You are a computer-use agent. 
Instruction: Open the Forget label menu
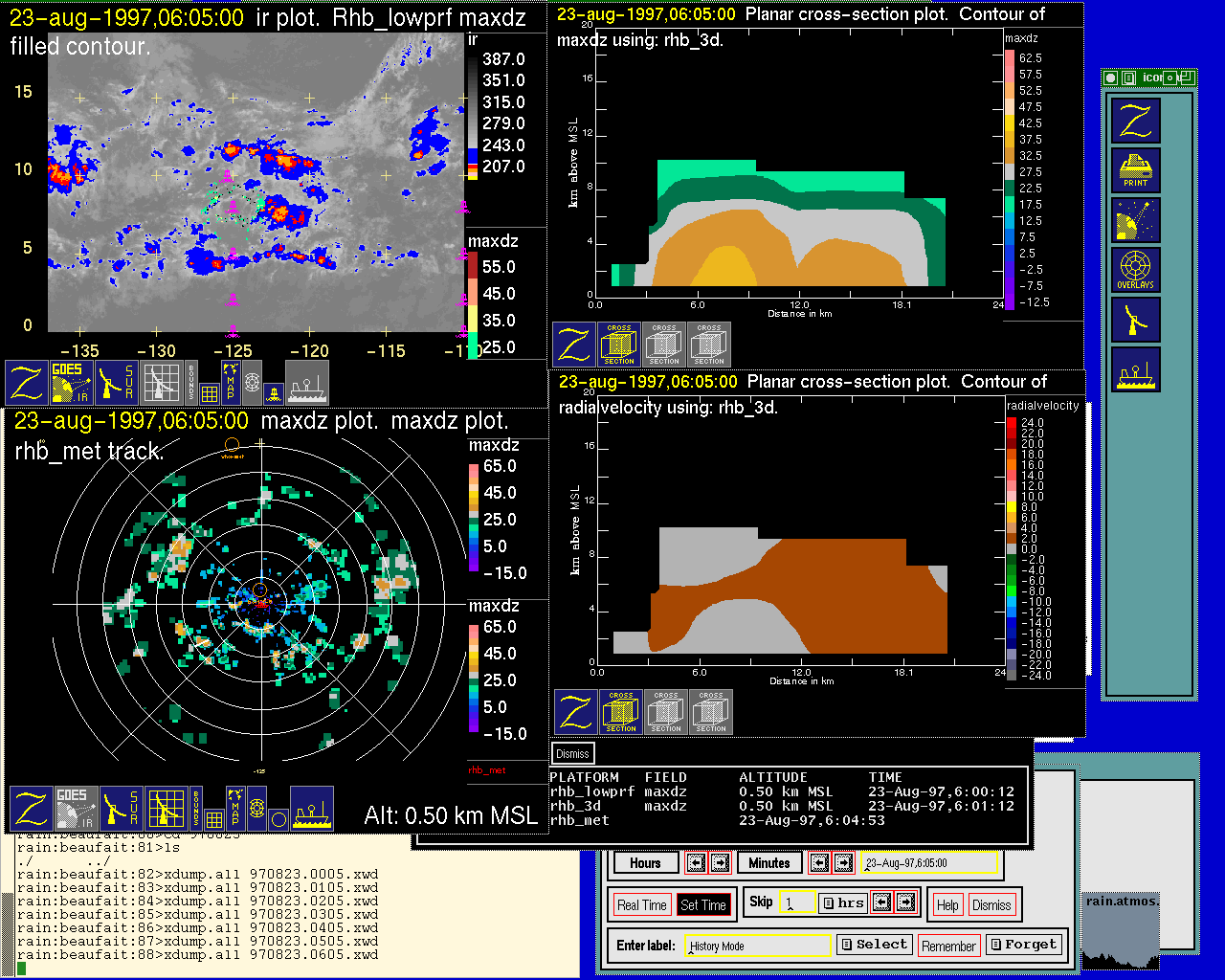[1022, 945]
